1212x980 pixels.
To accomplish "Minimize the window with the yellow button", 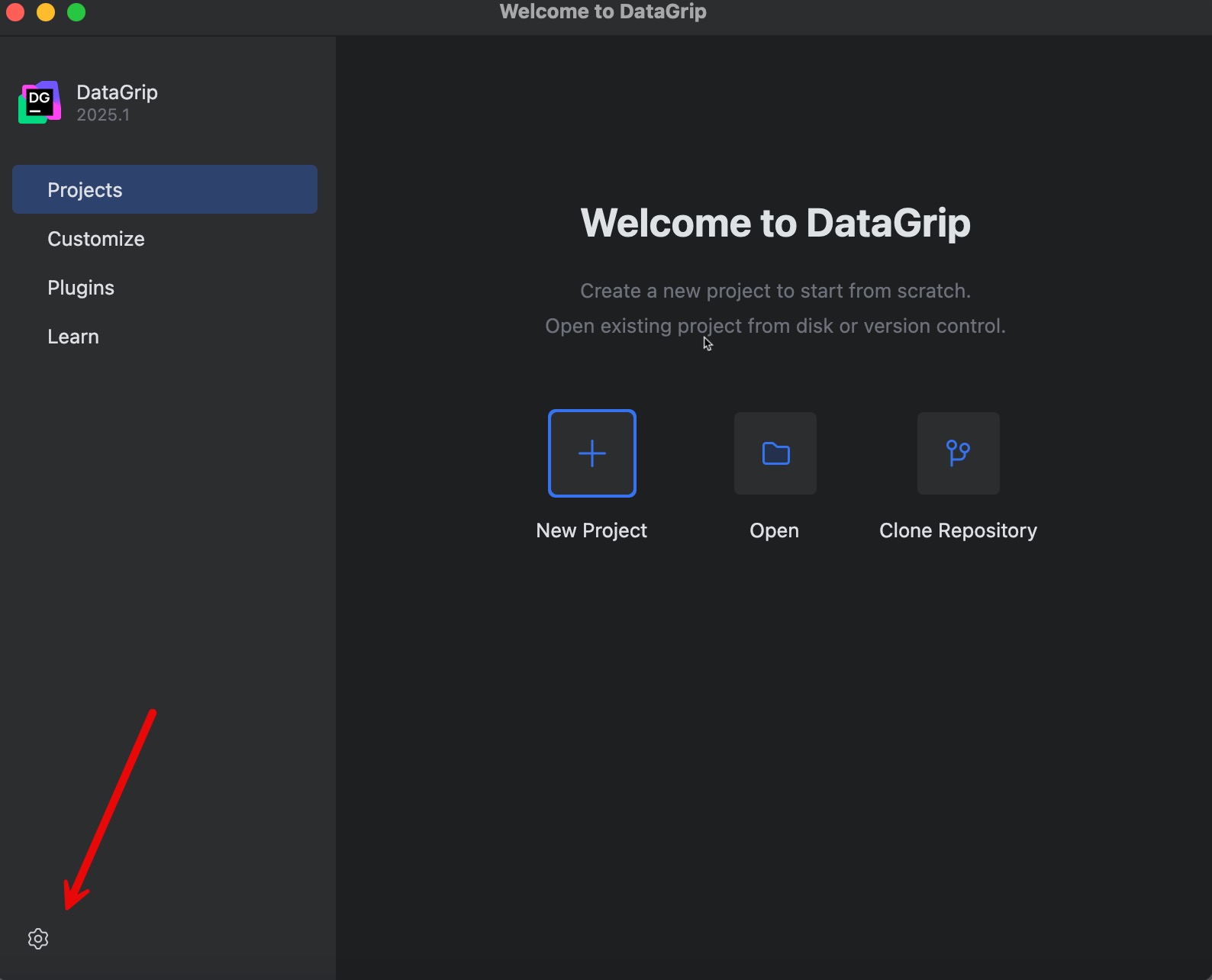I will [46, 11].
